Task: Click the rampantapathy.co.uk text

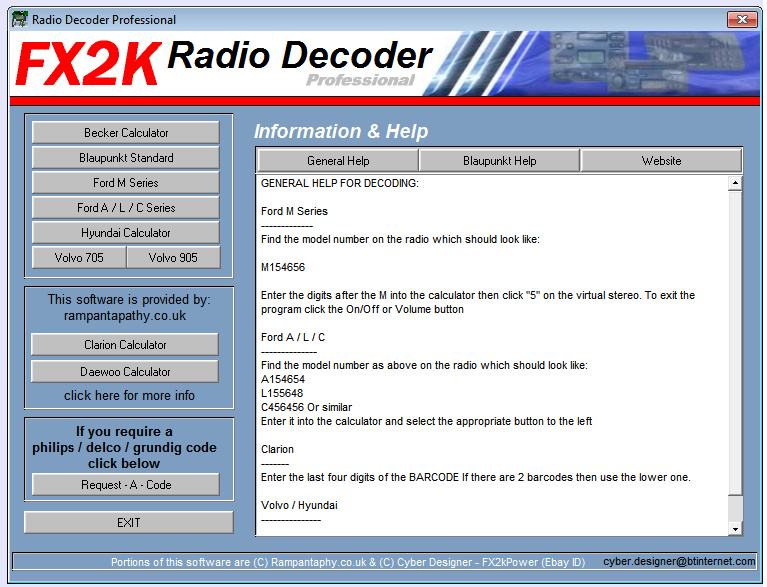Action: 125,316
